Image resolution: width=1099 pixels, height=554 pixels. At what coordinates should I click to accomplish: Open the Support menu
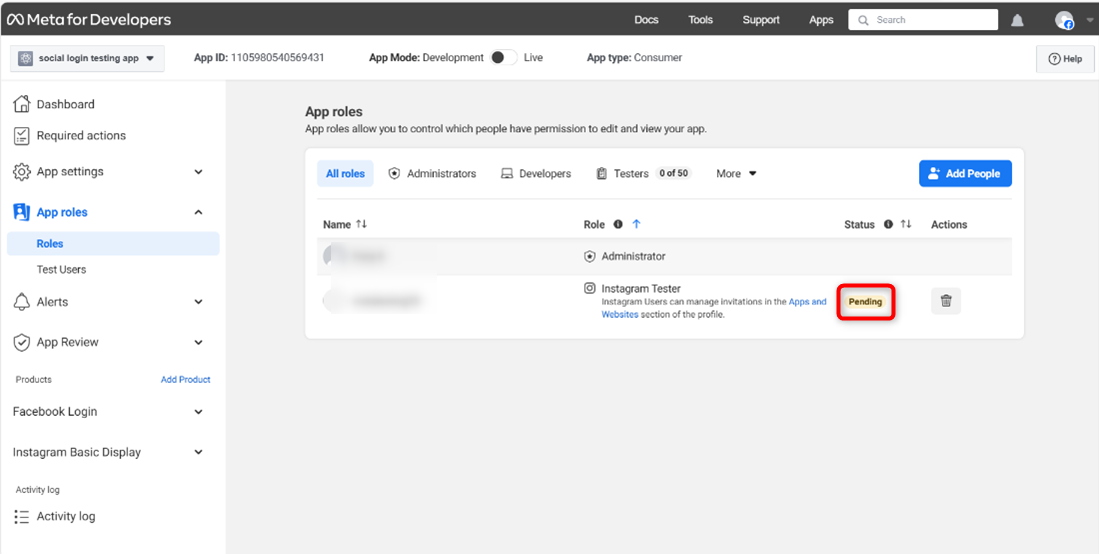(761, 20)
